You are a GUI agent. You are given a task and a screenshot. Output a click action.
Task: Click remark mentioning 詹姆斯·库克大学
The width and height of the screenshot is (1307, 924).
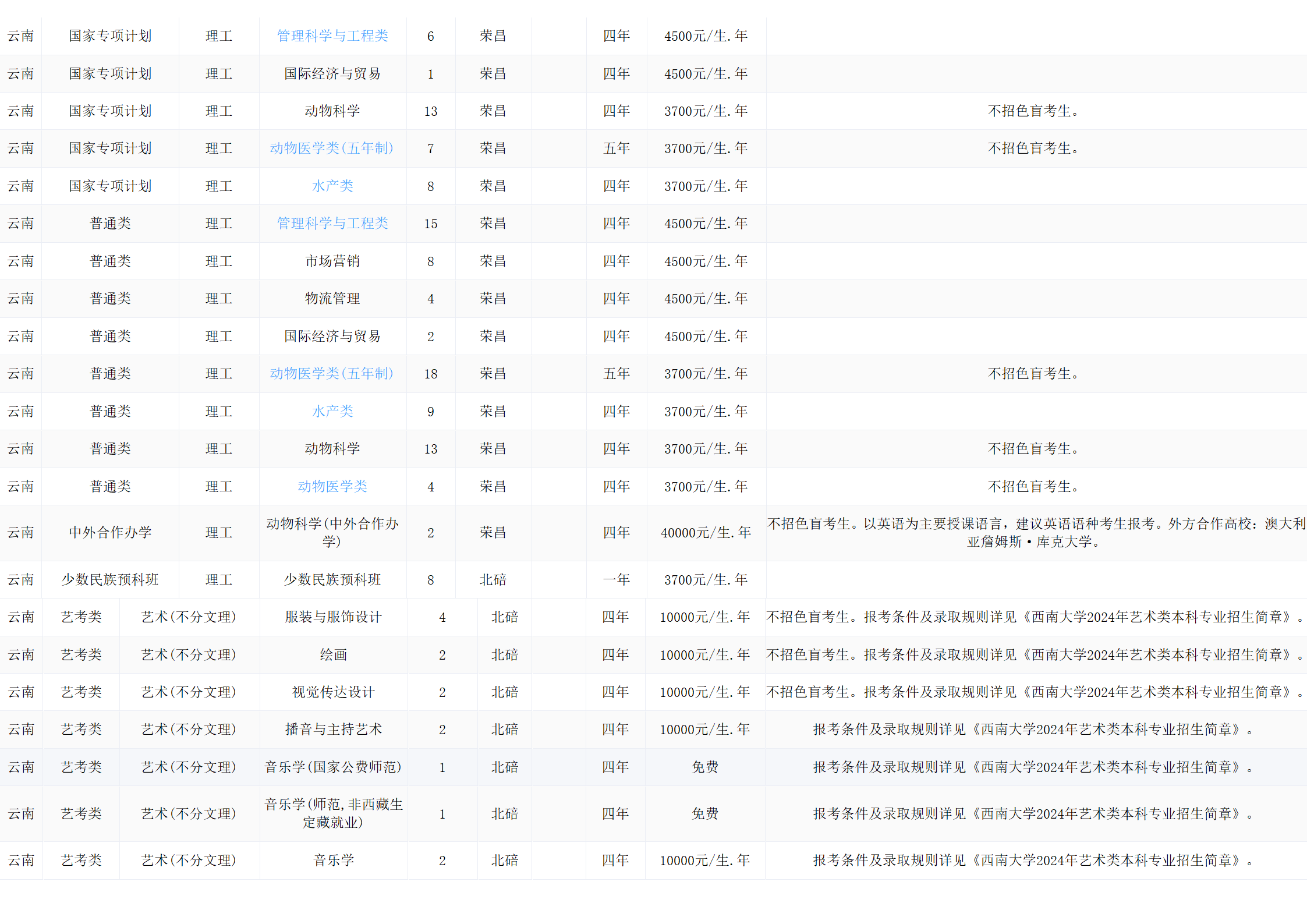[x=1035, y=533]
